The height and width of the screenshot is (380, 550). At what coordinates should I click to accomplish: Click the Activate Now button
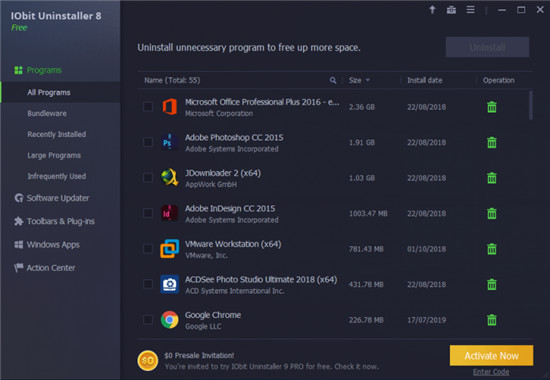click(x=491, y=355)
